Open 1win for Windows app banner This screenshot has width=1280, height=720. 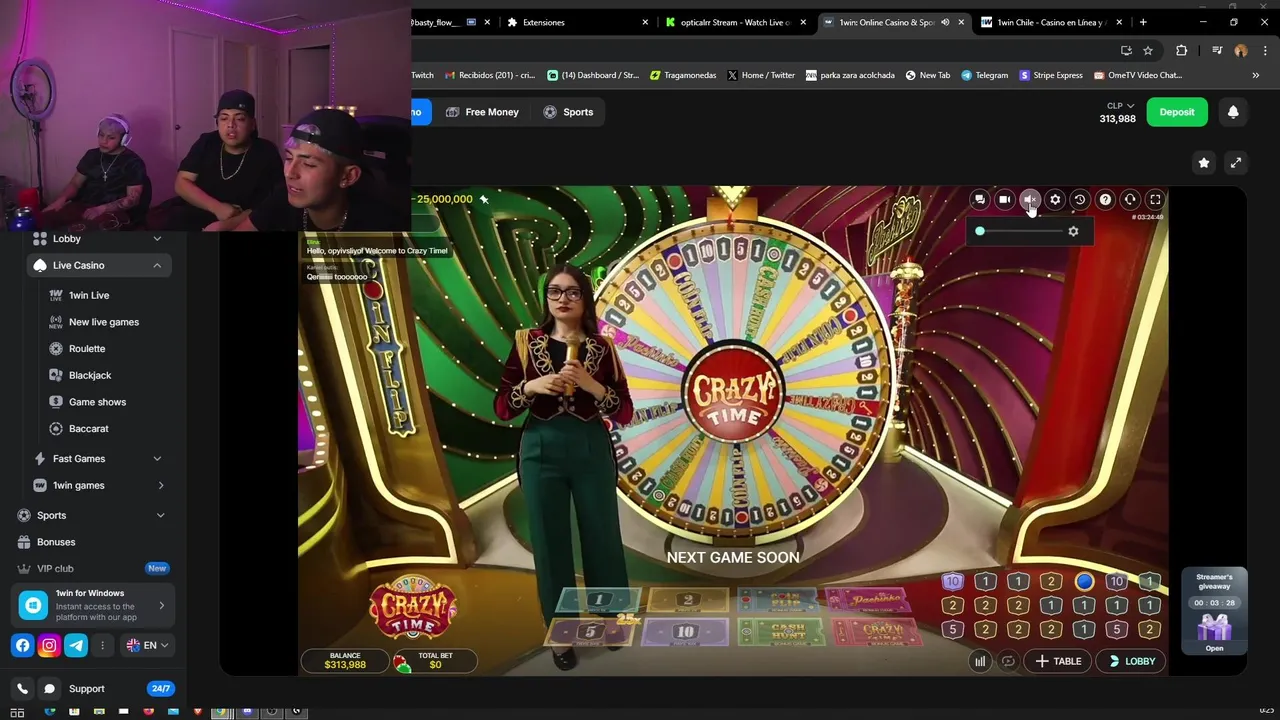pyautogui.click(x=95, y=606)
